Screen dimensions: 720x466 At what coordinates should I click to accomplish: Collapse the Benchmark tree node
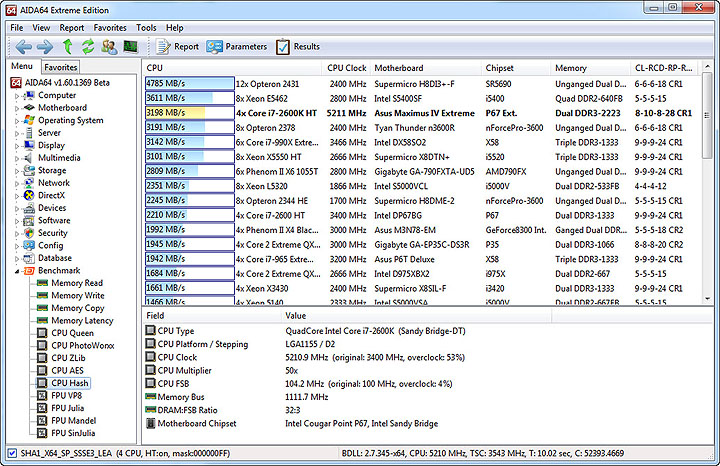pos(17,271)
